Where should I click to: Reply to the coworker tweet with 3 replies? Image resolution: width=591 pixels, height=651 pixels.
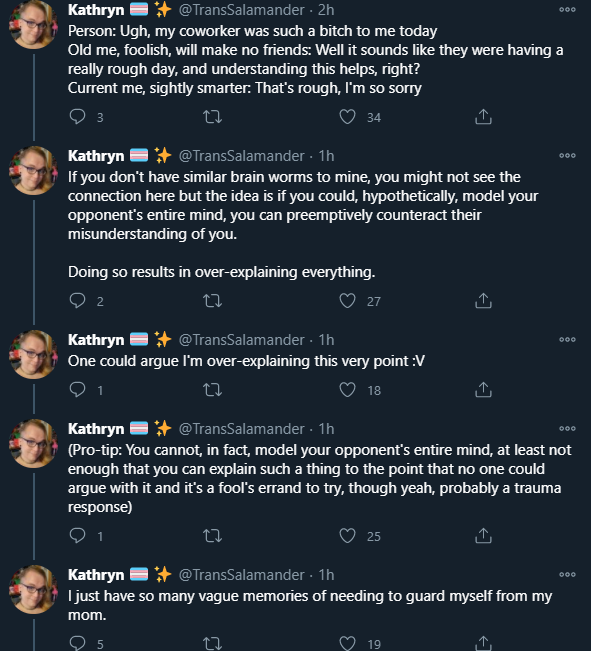[x=77, y=117]
